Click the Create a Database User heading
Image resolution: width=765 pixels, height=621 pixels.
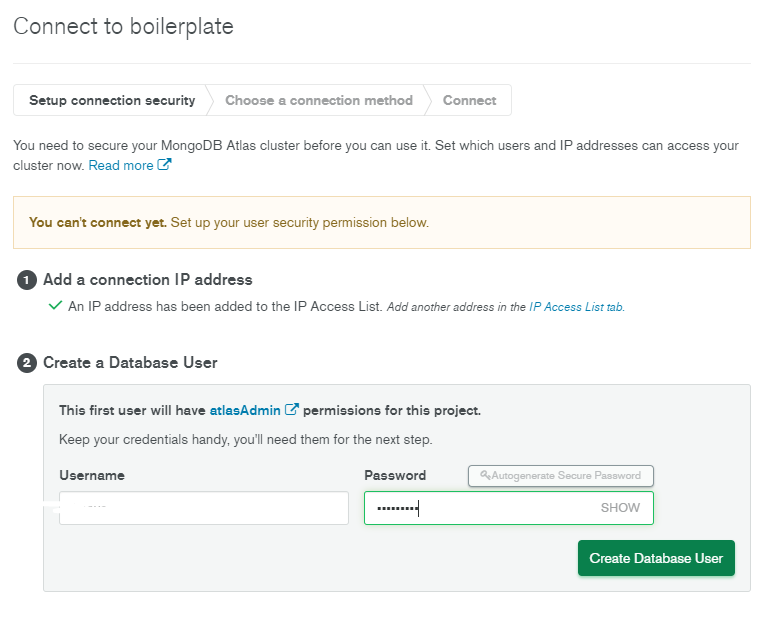pos(130,363)
